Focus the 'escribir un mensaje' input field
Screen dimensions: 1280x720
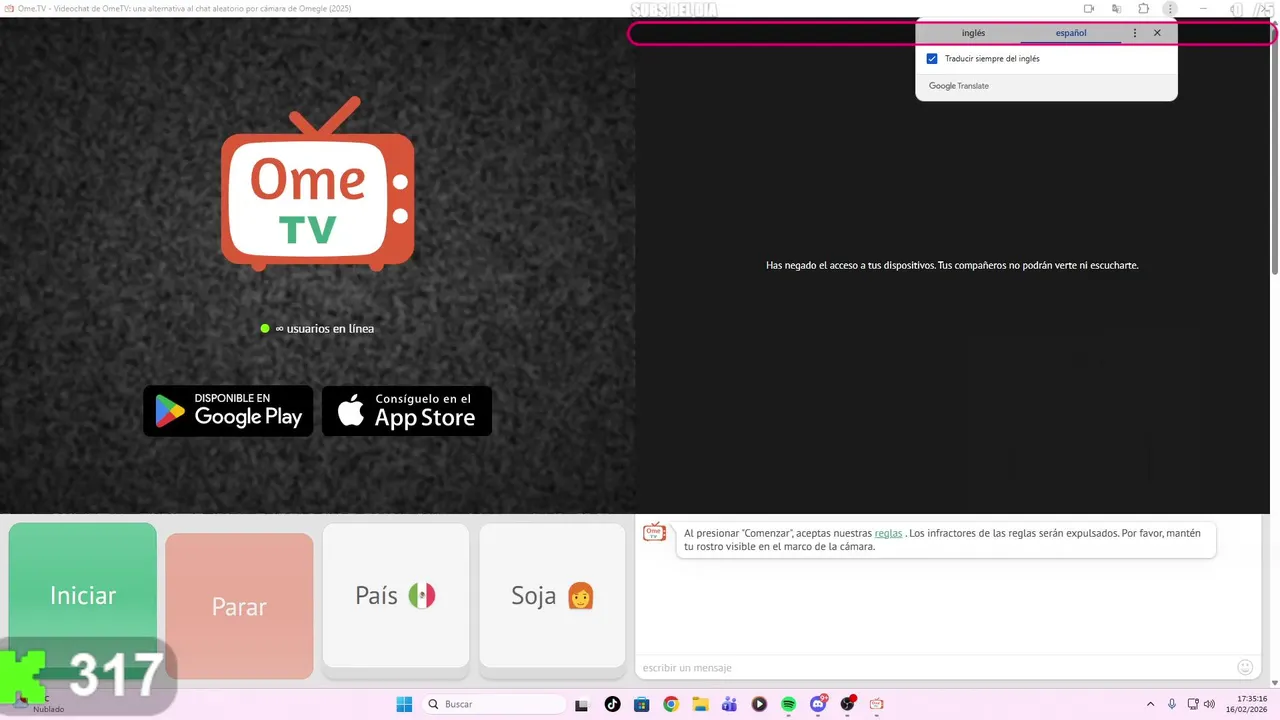click(935, 667)
